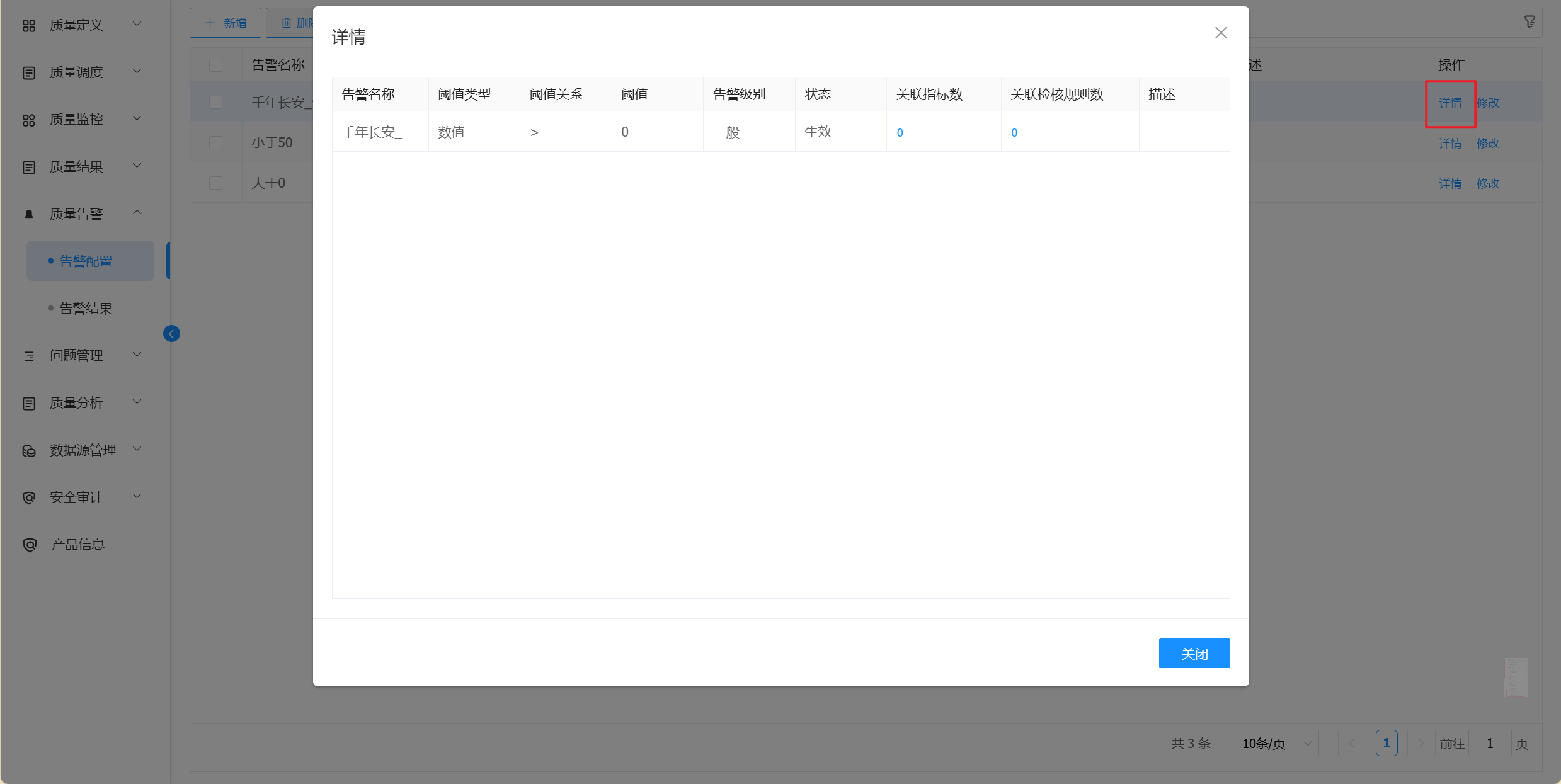
Task: Open the 告警结果 submenu item
Action: point(86,309)
